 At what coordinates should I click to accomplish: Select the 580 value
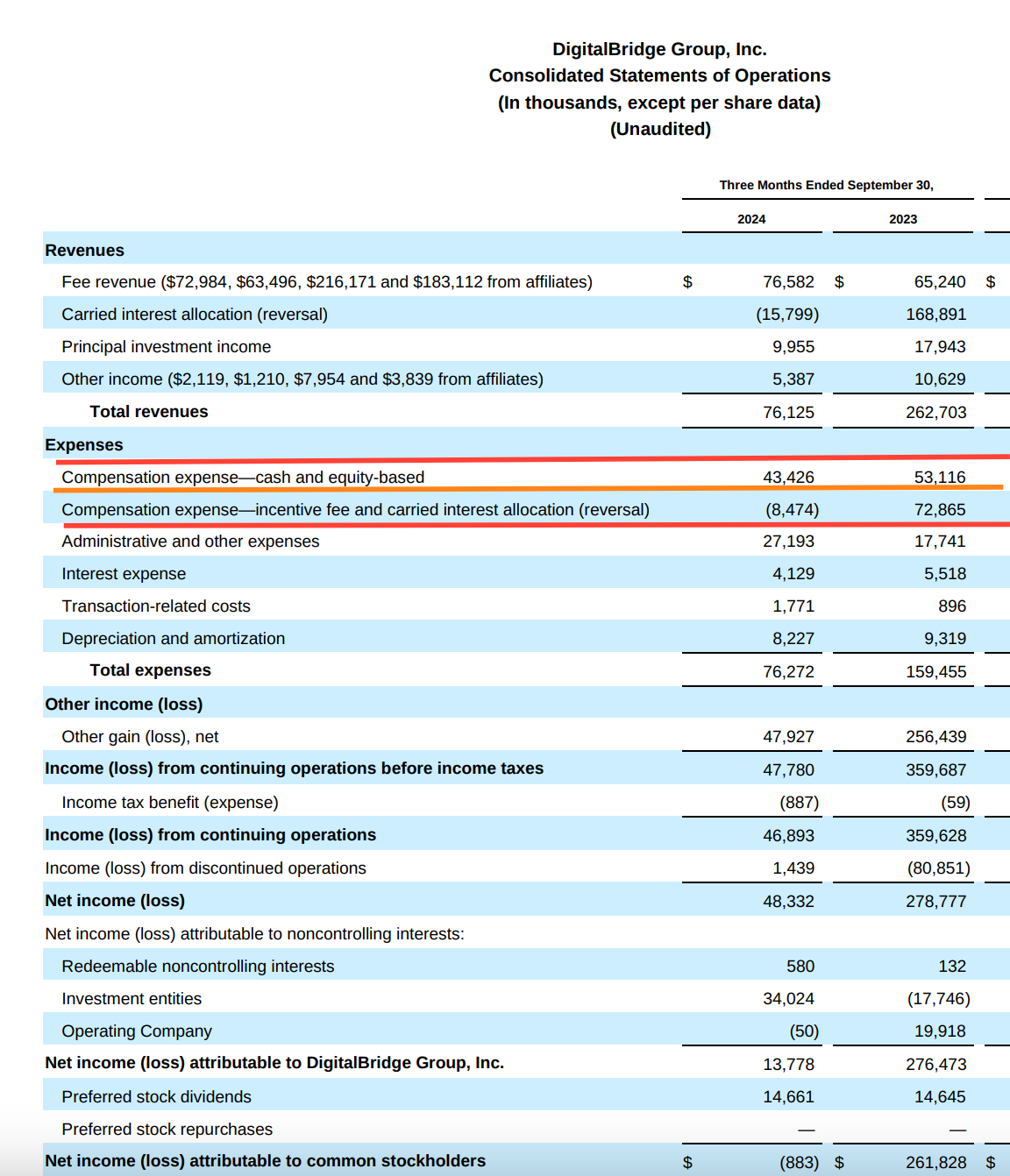click(800, 967)
